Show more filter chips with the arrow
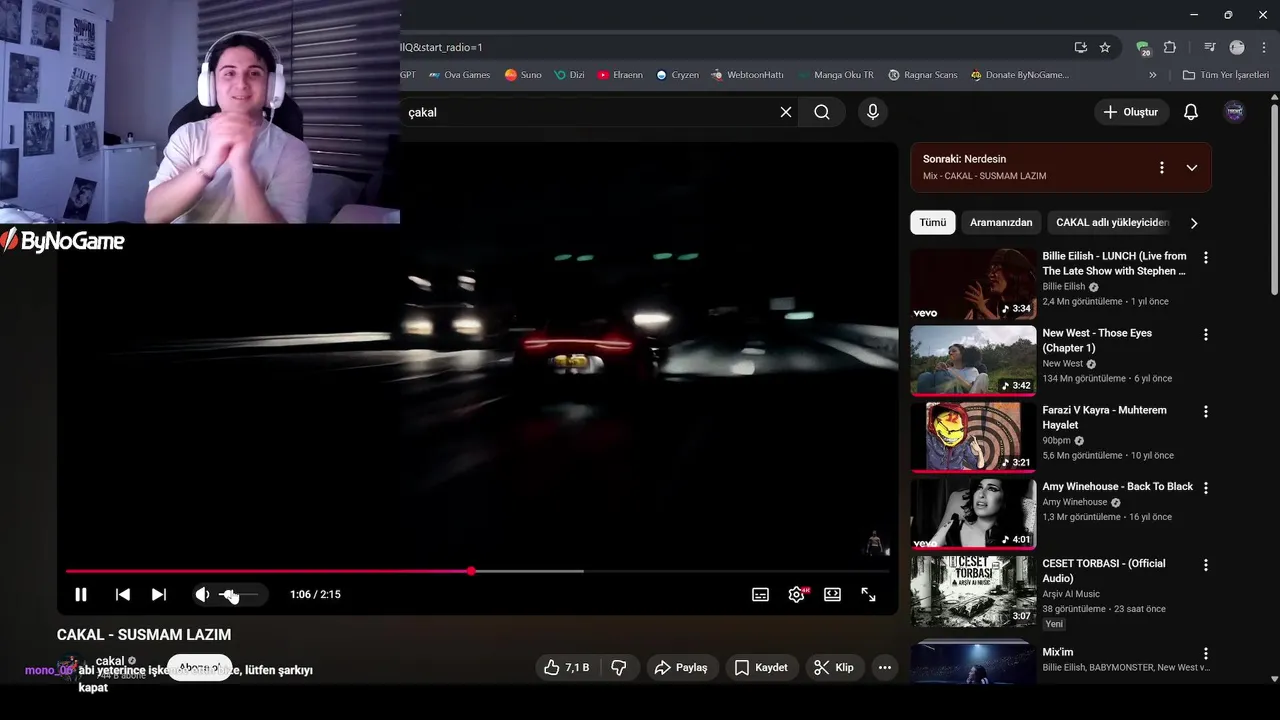The image size is (1280, 720). (1193, 223)
